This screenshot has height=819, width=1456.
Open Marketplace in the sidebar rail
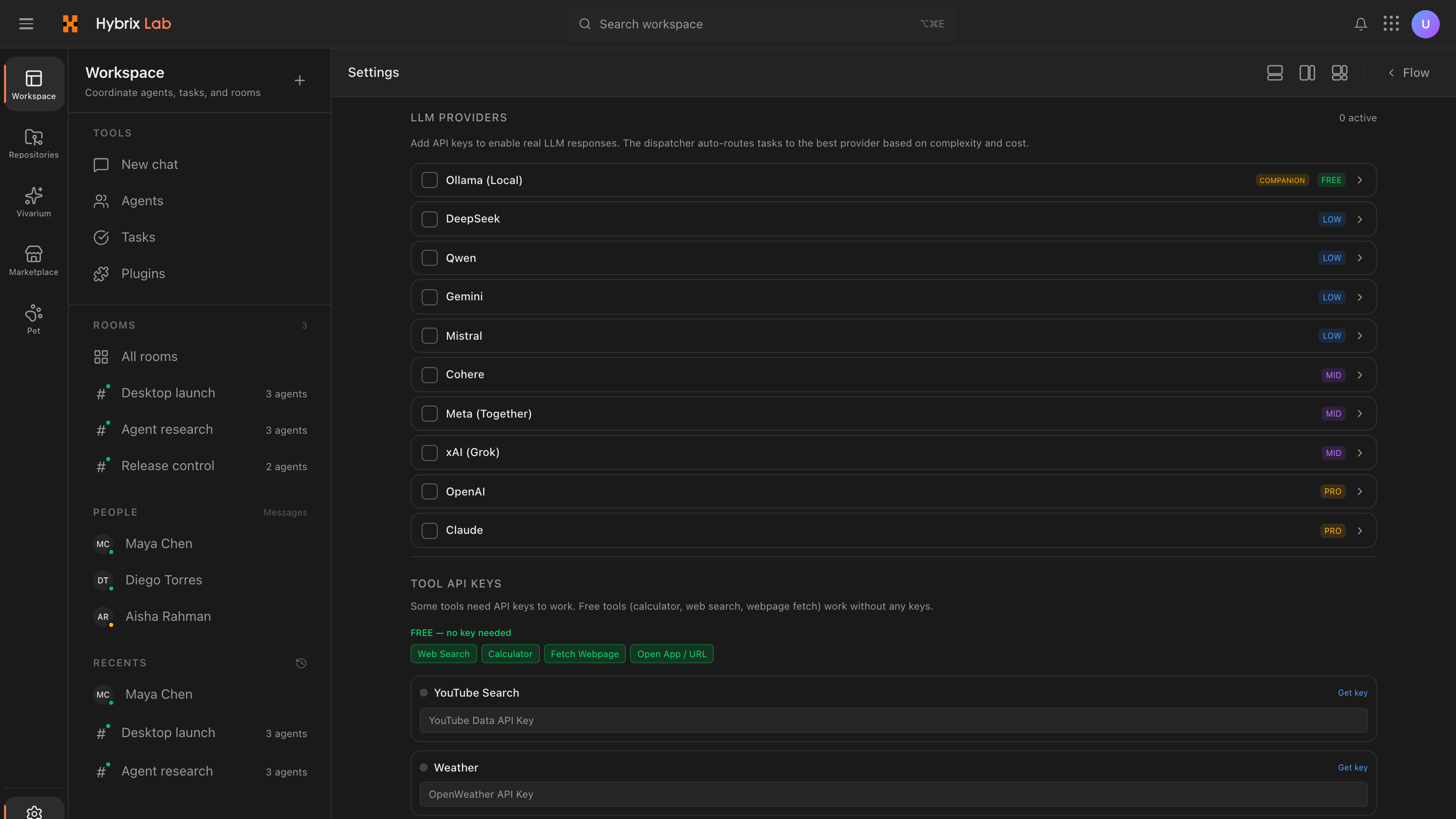point(34,260)
